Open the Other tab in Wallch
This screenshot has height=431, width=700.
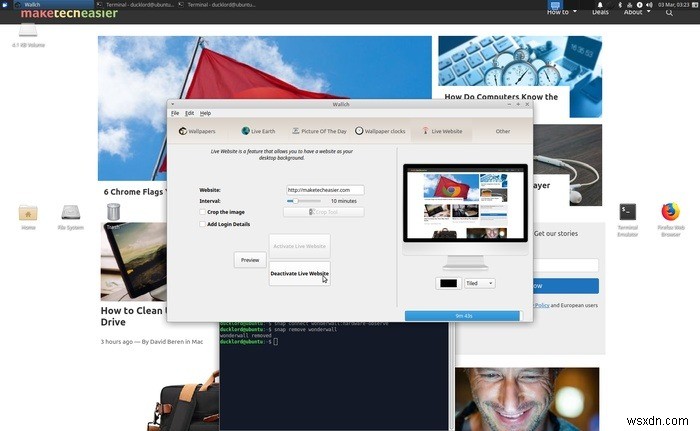503,131
